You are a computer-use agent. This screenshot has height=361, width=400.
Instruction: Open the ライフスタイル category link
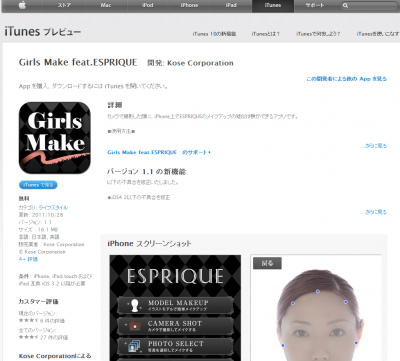(x=53, y=208)
